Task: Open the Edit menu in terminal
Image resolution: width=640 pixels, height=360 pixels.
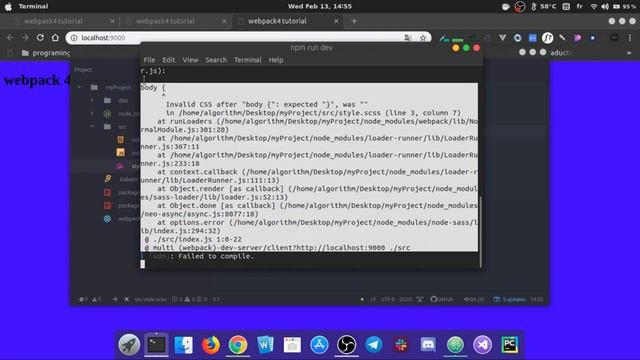Action: click(168, 60)
